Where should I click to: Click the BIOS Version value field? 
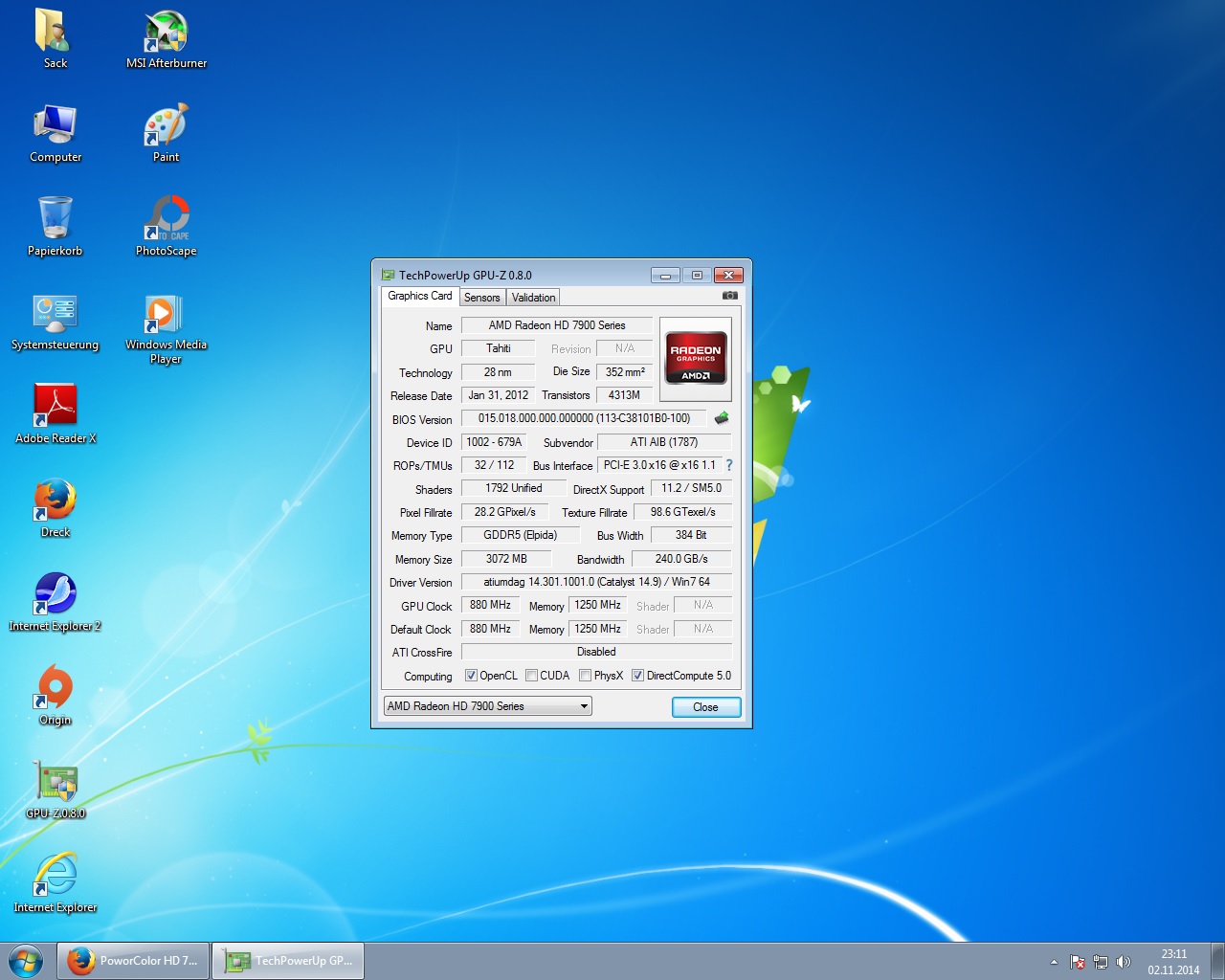584,418
